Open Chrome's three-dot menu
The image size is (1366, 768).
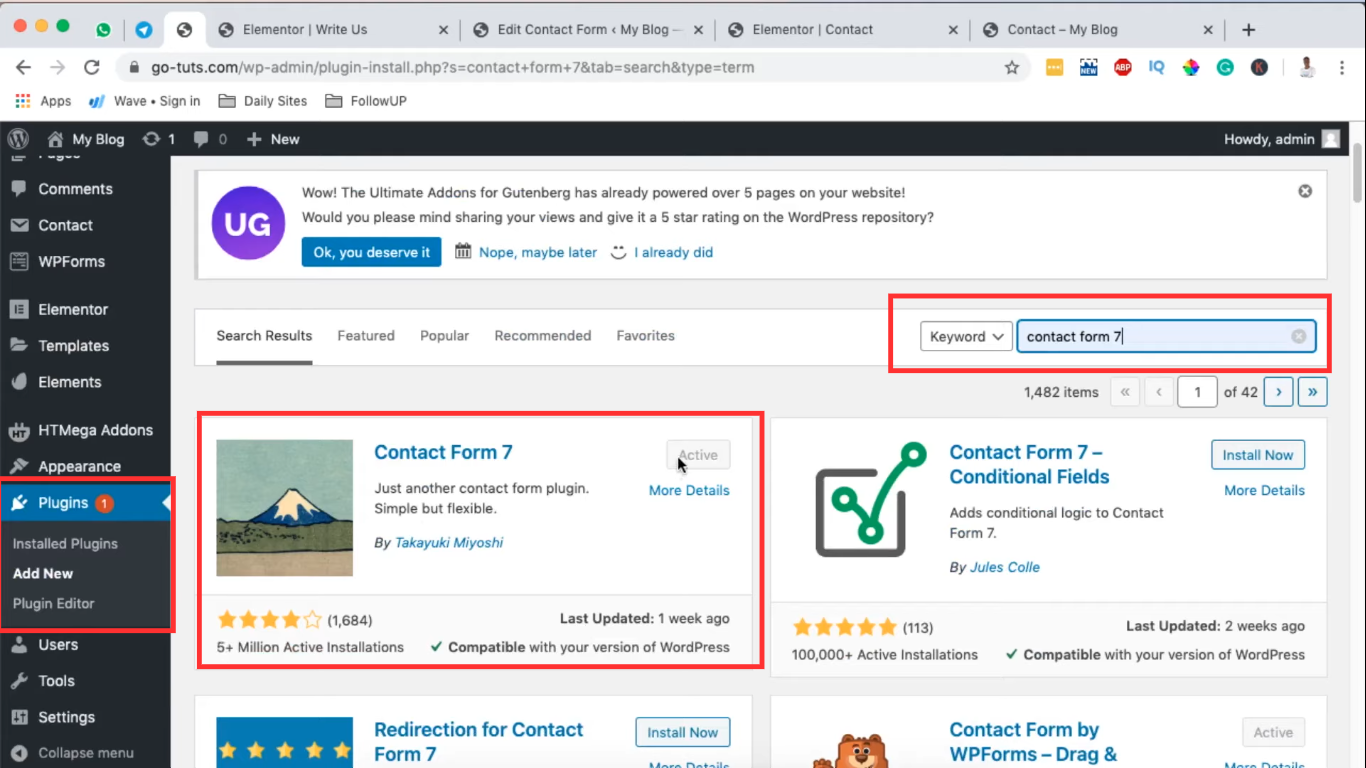pyautogui.click(x=1340, y=68)
